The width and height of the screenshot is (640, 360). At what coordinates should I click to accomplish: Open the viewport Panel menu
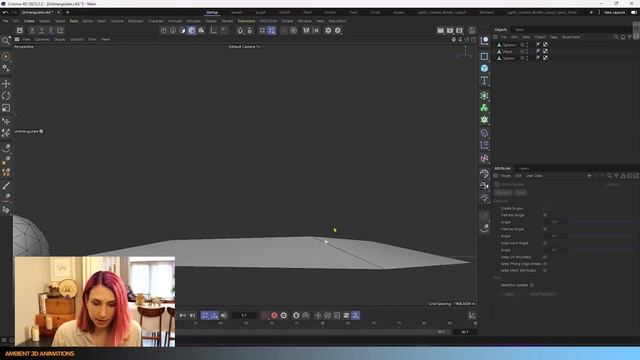(105, 40)
